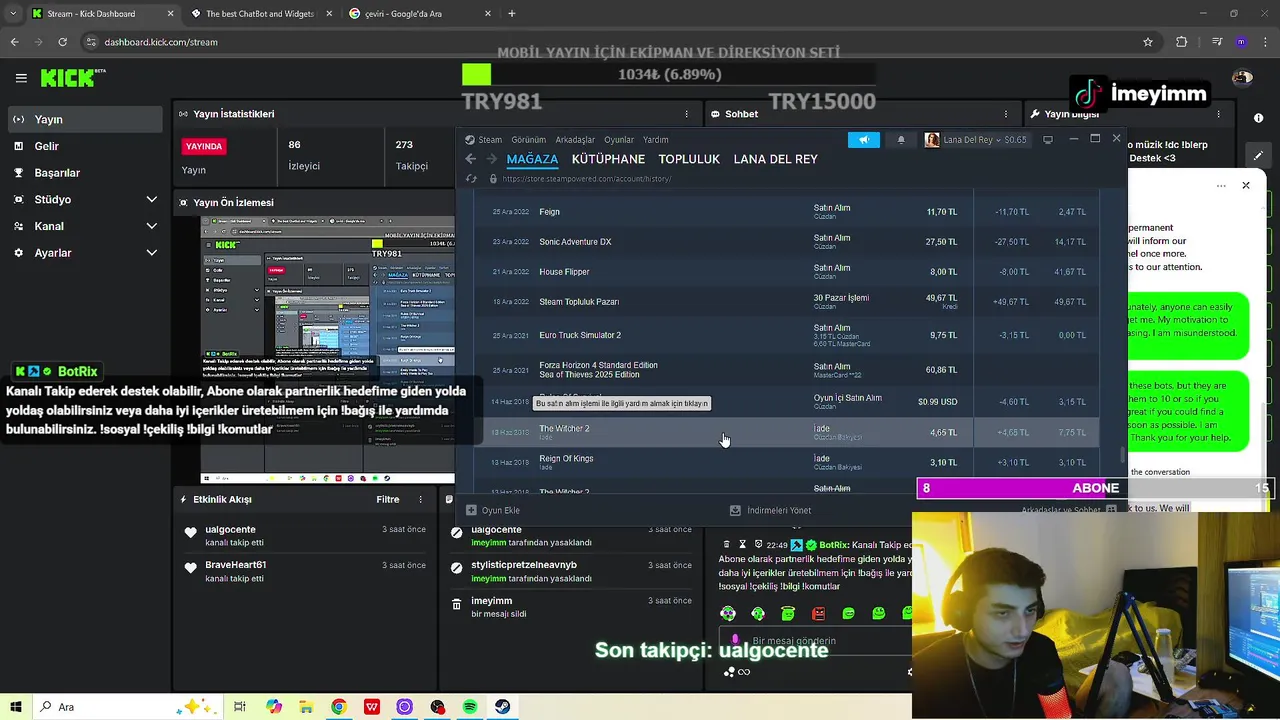Reload the Steam store page
The width and height of the screenshot is (1280, 720).
tap(471, 179)
